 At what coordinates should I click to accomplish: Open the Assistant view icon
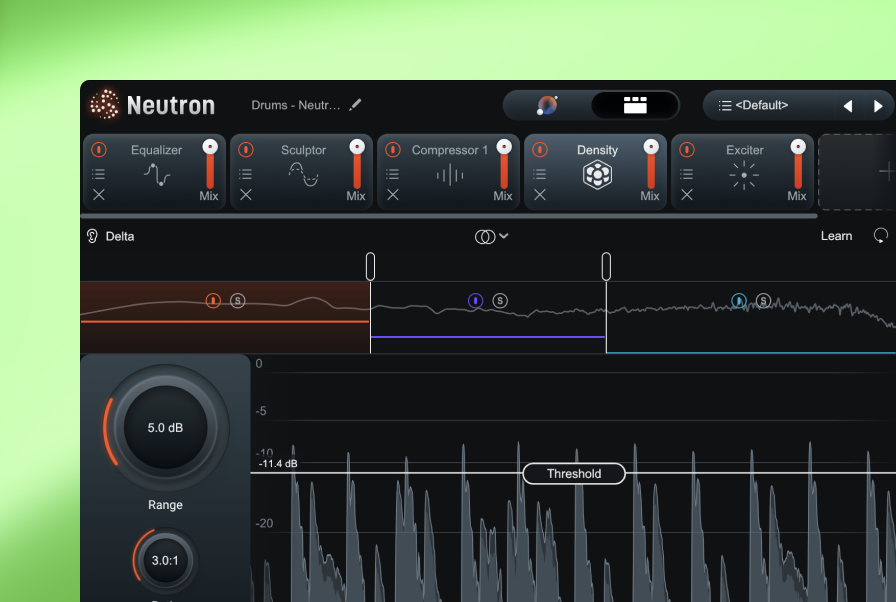[x=547, y=105]
